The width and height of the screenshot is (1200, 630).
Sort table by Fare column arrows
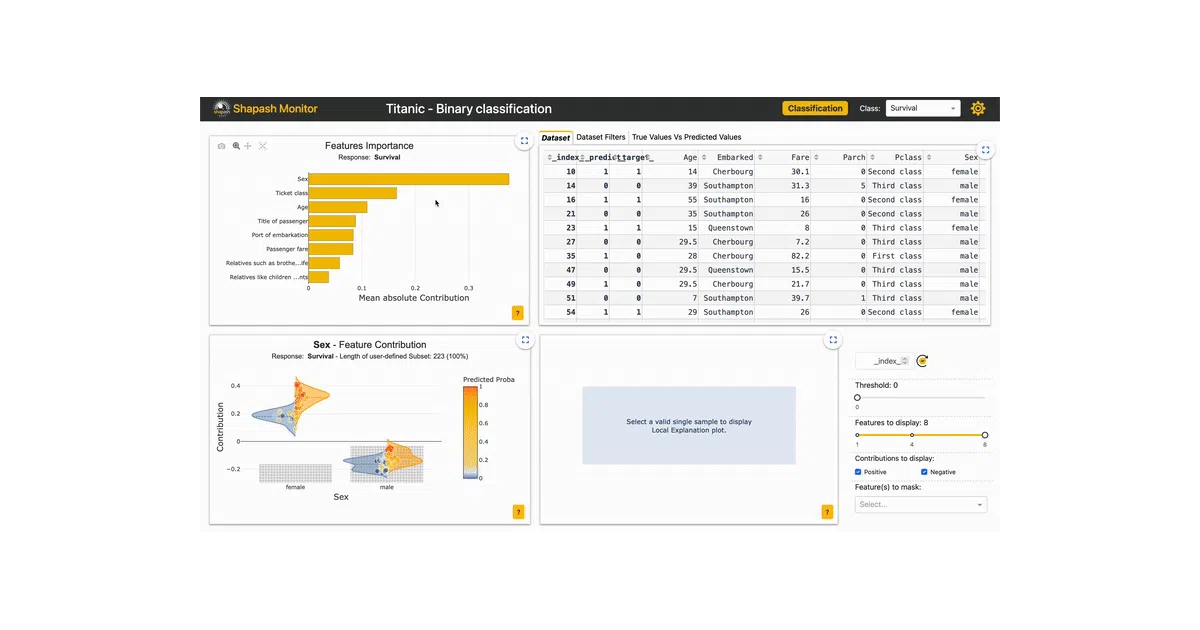[x=761, y=157]
